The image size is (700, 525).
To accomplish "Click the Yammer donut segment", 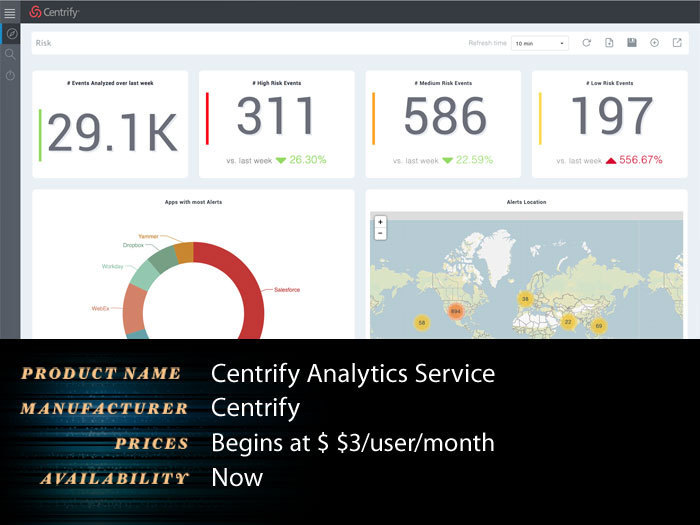I will (x=184, y=253).
